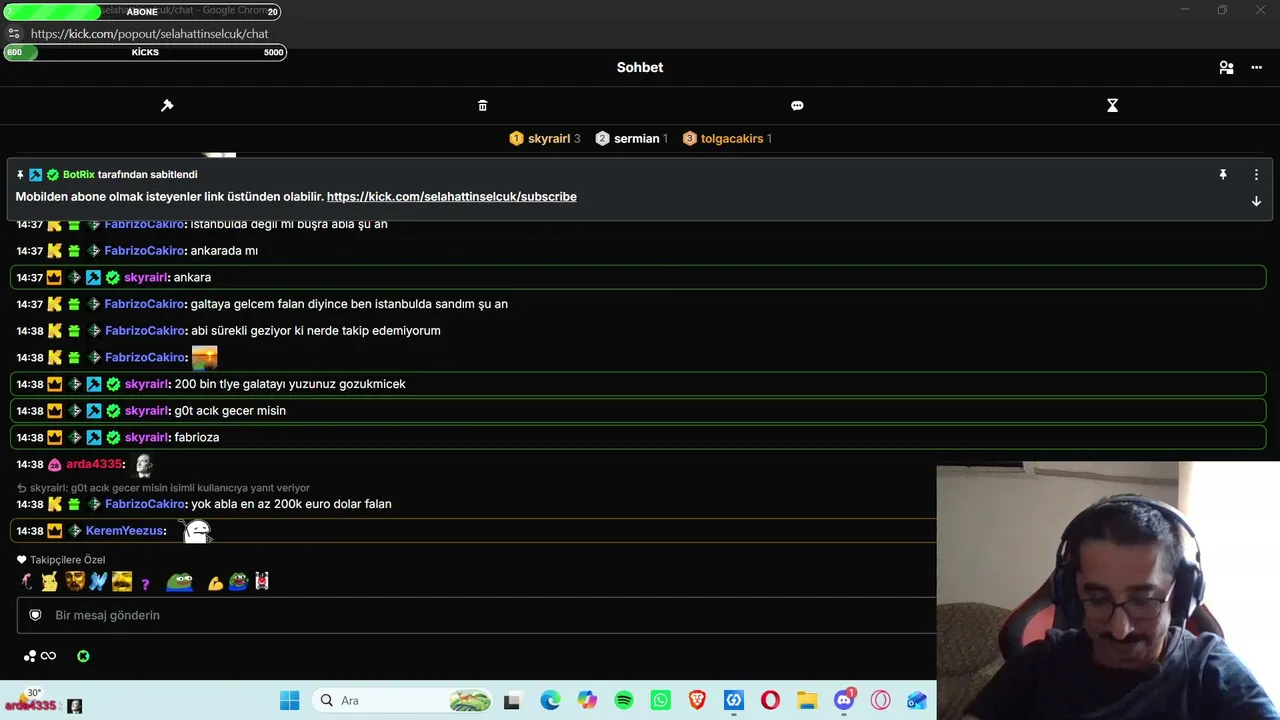Viewport: 1280px width, 720px height.
Task: Click the browser site info icon
Action: point(14,33)
